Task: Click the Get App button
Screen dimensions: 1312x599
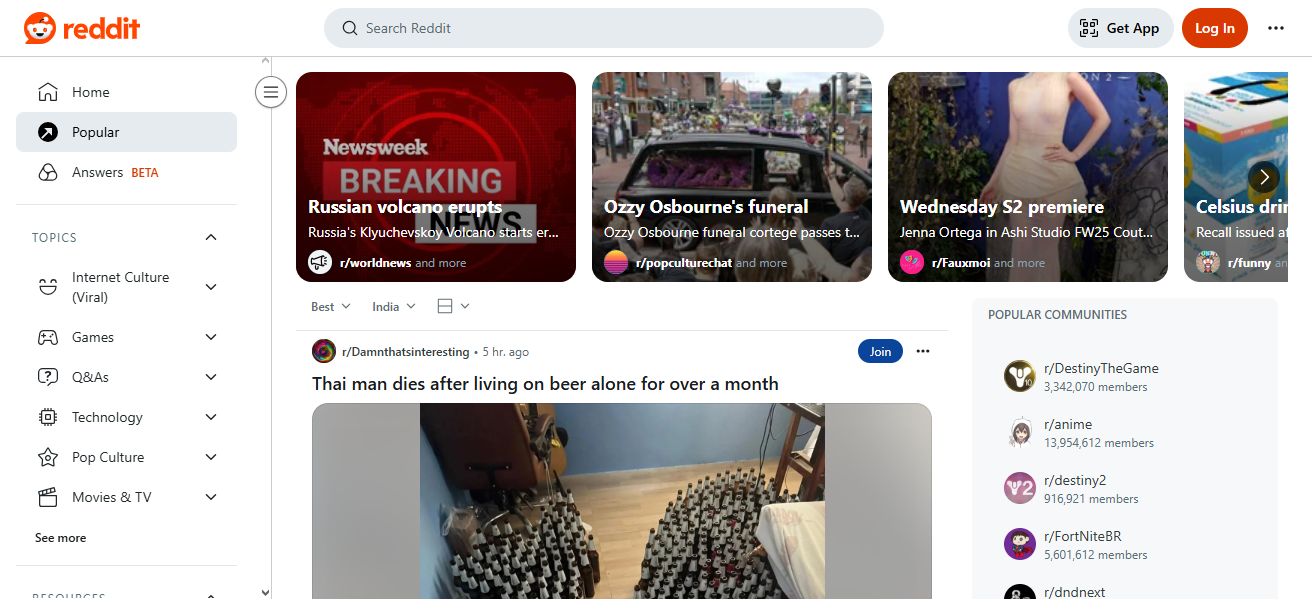Action: click(1121, 28)
